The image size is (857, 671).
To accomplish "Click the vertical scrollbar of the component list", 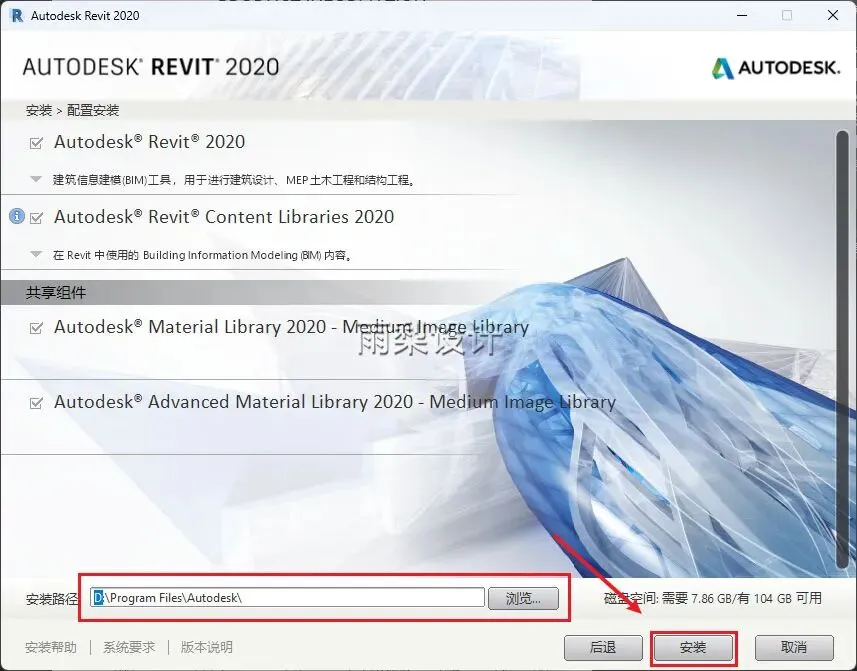I will click(842, 350).
